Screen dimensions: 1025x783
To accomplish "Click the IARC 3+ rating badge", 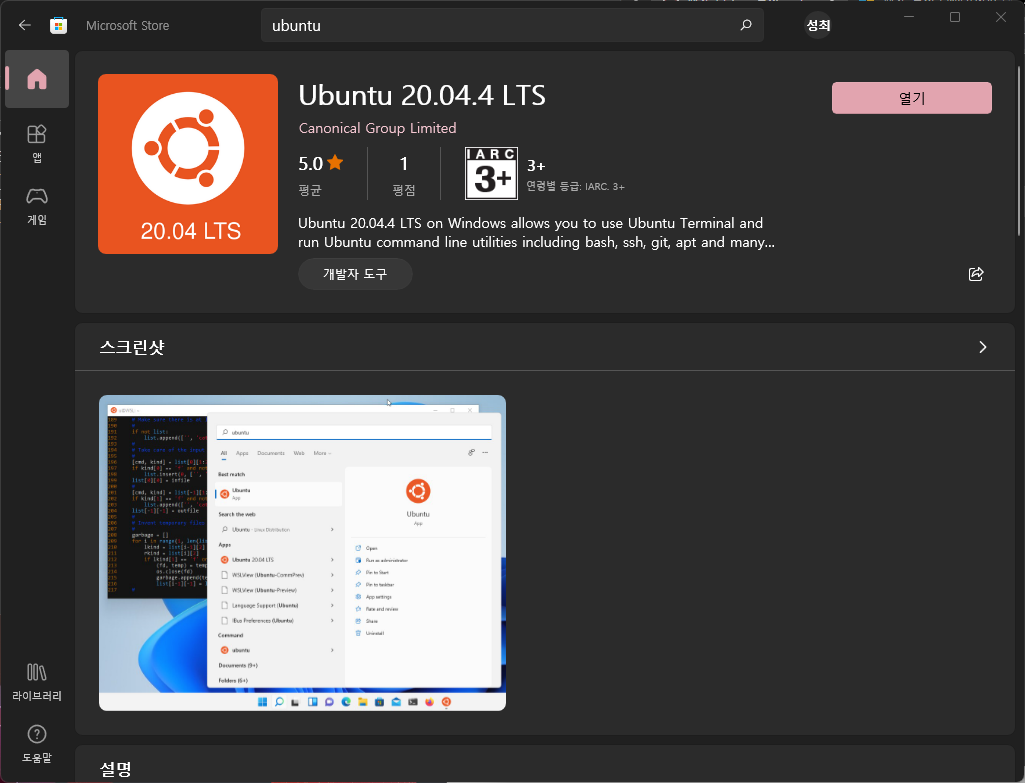I will pyautogui.click(x=492, y=173).
